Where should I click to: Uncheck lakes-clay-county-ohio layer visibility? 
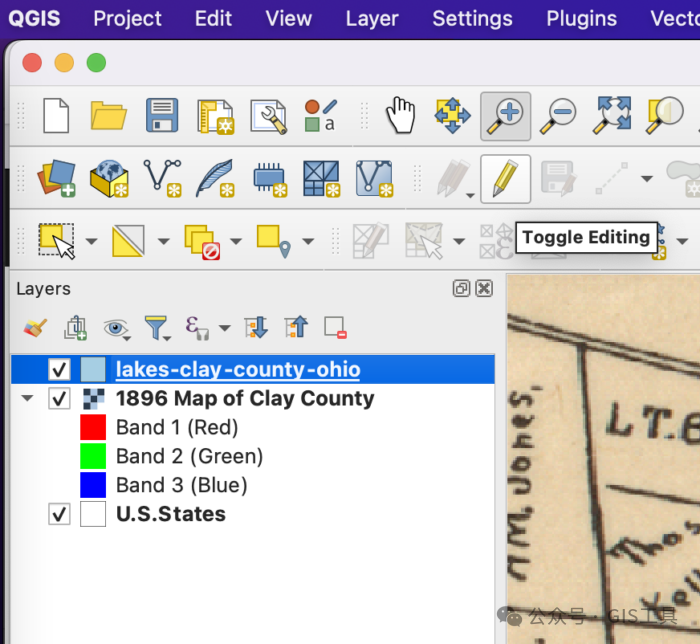(59, 370)
